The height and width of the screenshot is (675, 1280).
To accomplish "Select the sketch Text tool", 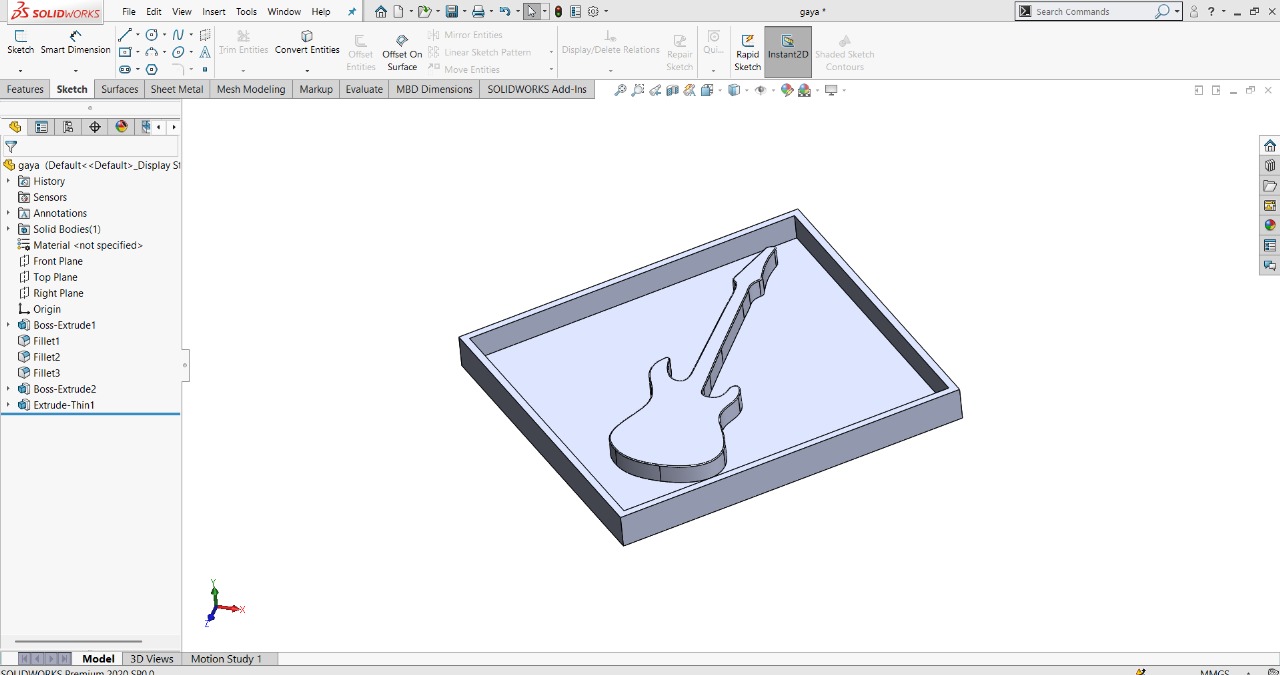I will point(205,52).
